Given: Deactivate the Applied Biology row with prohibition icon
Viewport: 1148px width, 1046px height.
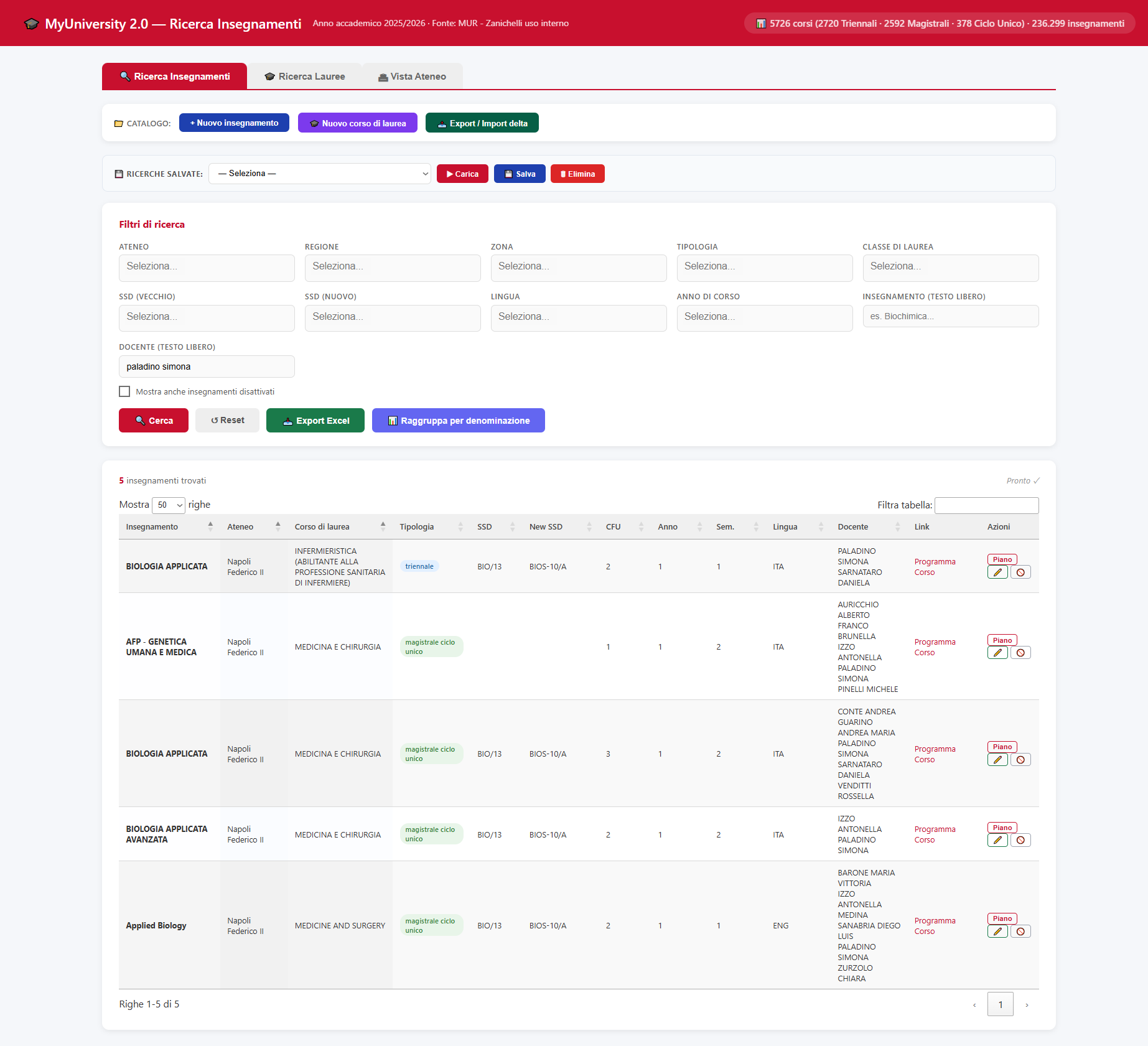Looking at the screenshot, I should [1020, 932].
